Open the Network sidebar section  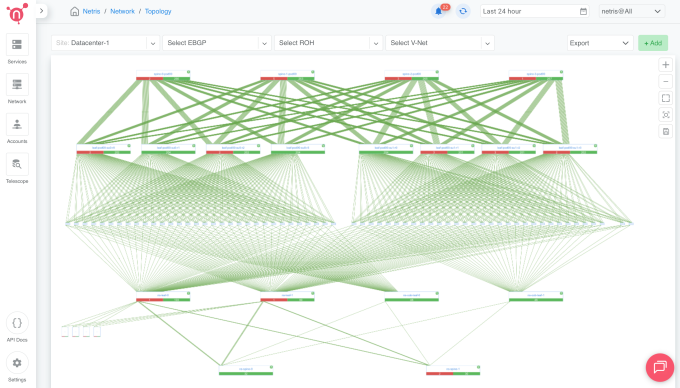tap(17, 85)
